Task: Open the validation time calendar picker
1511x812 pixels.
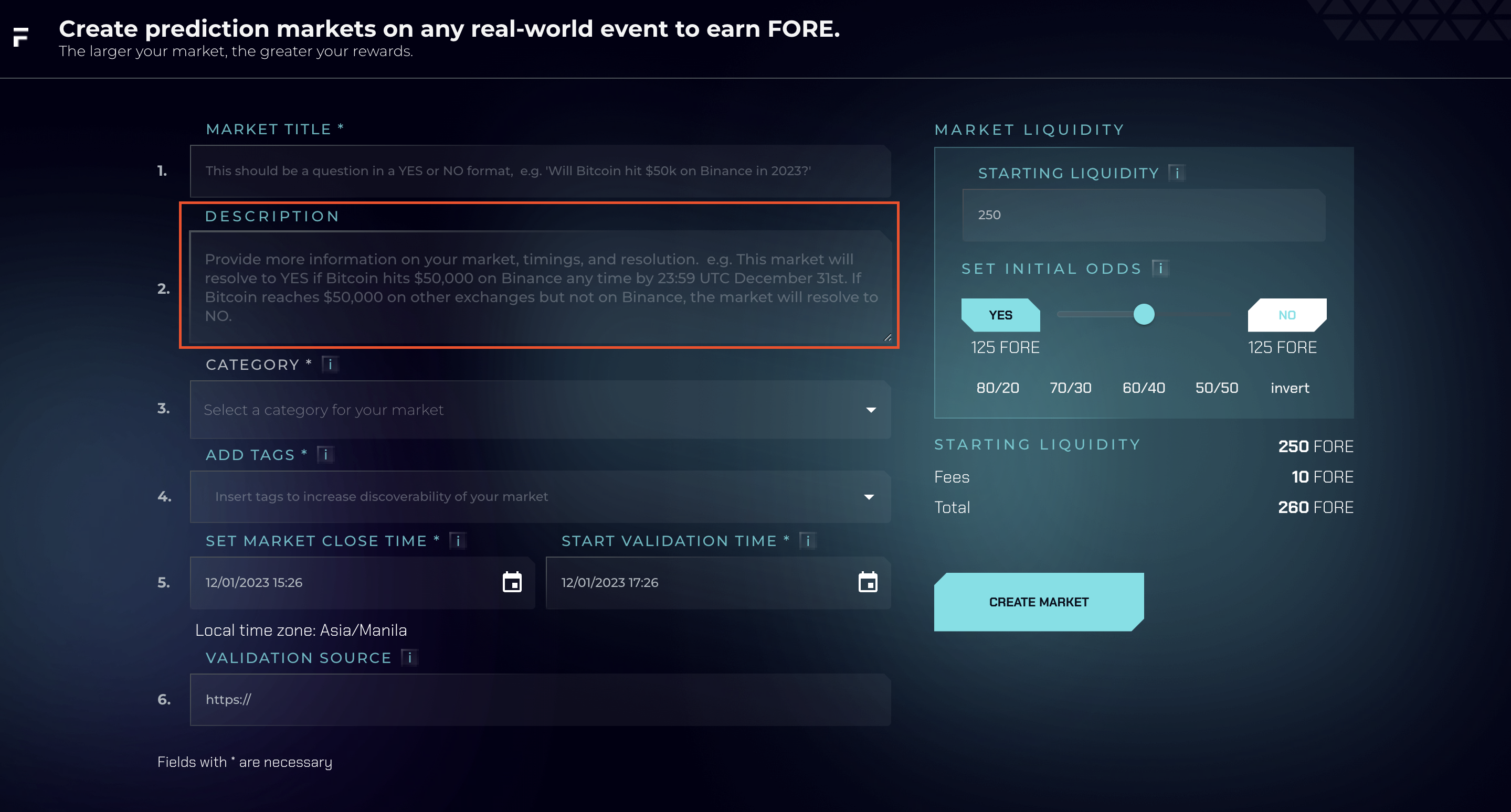Action: coord(868,582)
